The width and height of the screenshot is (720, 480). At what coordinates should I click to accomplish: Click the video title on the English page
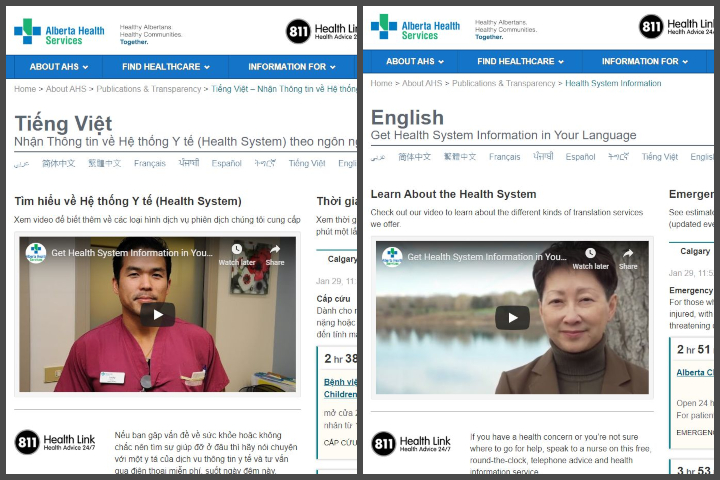pos(487,257)
